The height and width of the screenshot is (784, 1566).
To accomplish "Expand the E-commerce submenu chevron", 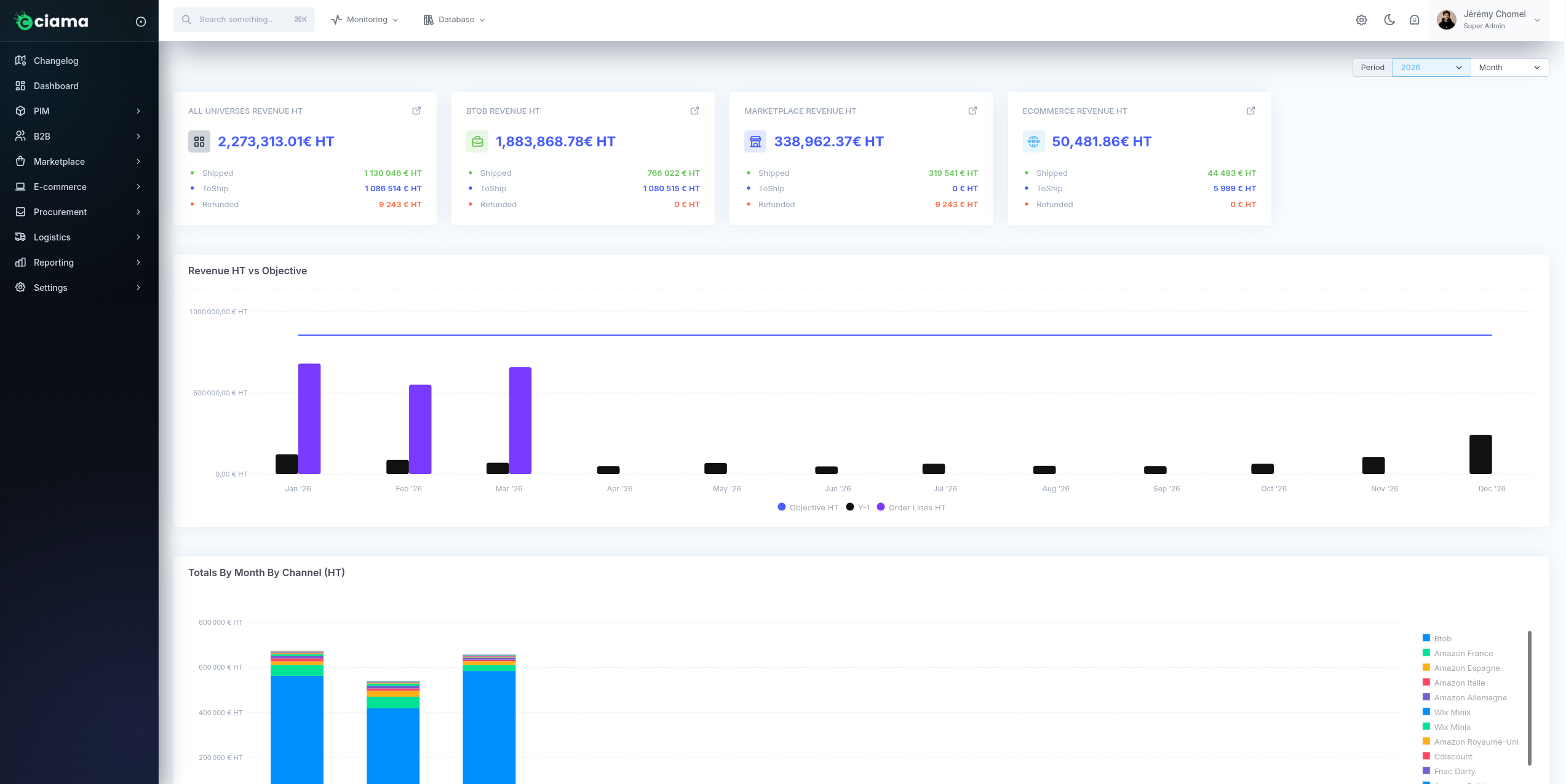I will (x=138, y=186).
